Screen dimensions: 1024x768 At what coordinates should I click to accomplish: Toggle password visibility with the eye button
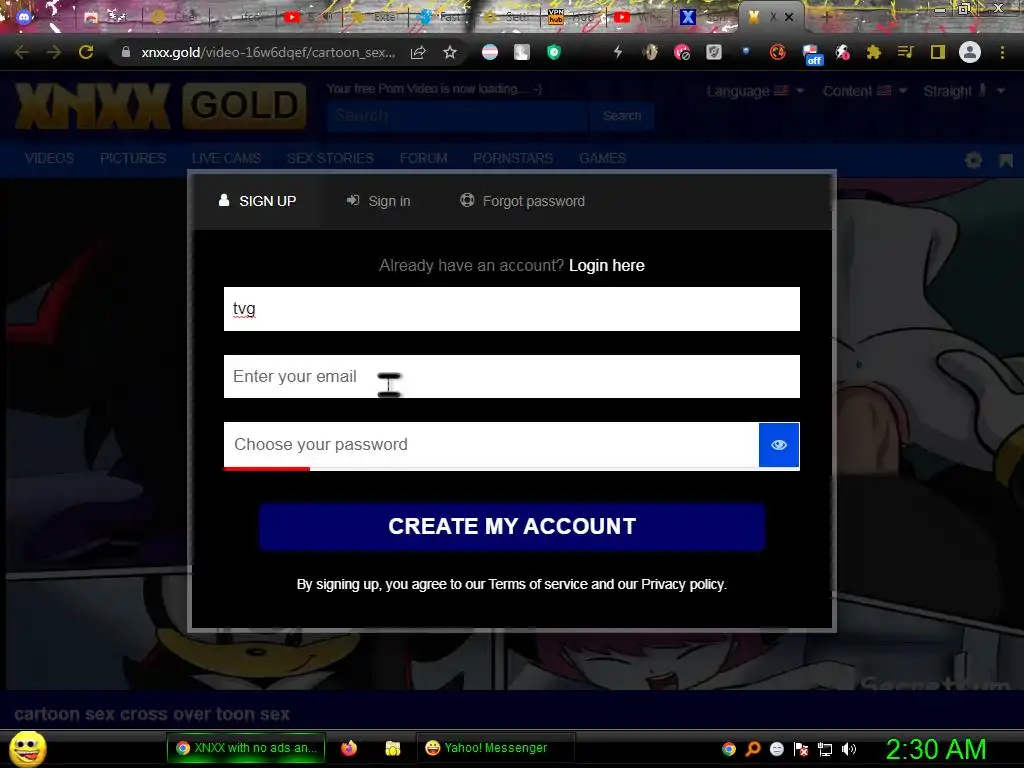click(778, 445)
